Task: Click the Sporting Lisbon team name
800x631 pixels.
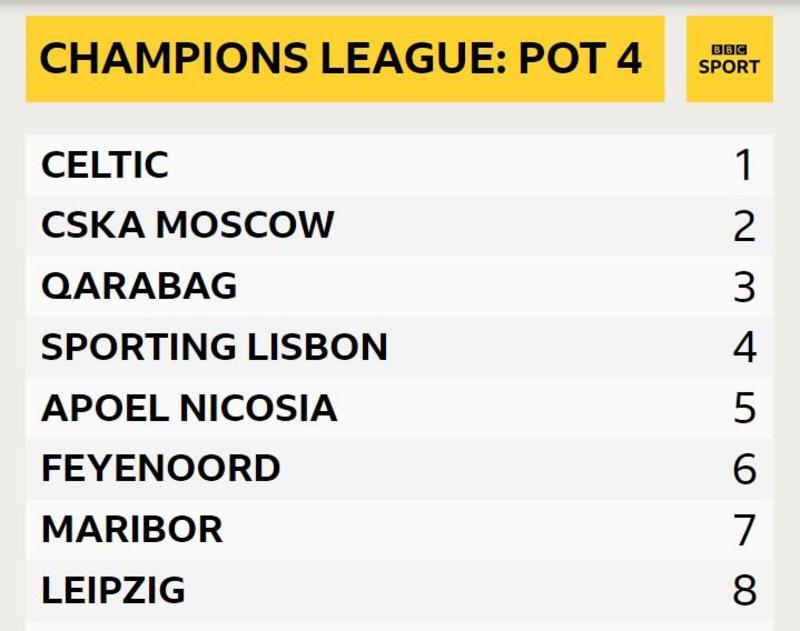Action: click(214, 347)
